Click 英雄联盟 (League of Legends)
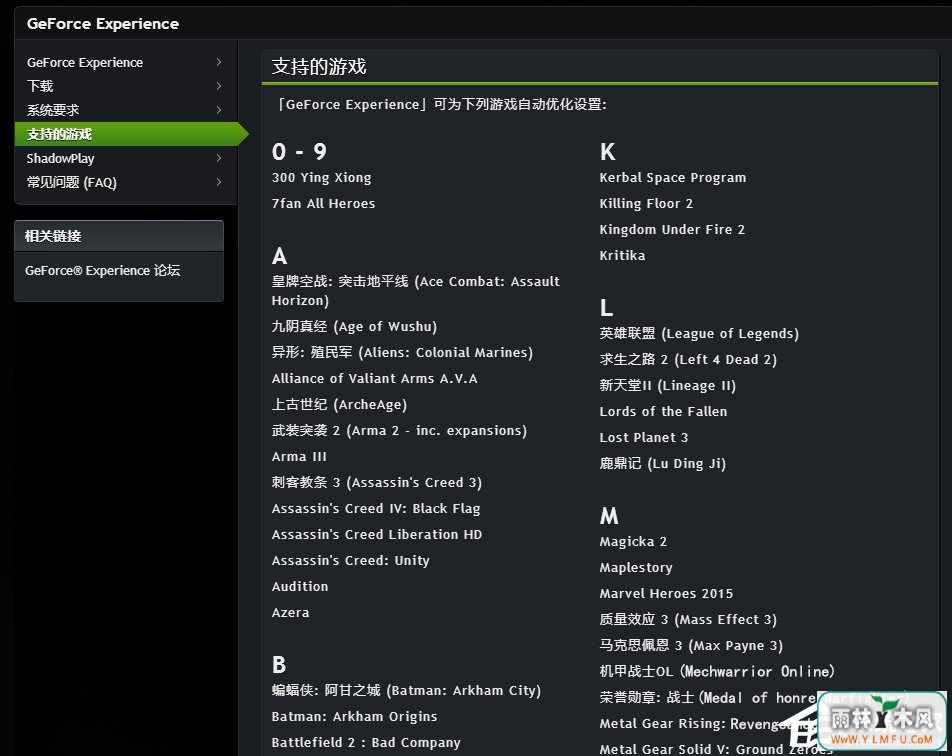The width and height of the screenshot is (952, 756). (x=699, y=334)
